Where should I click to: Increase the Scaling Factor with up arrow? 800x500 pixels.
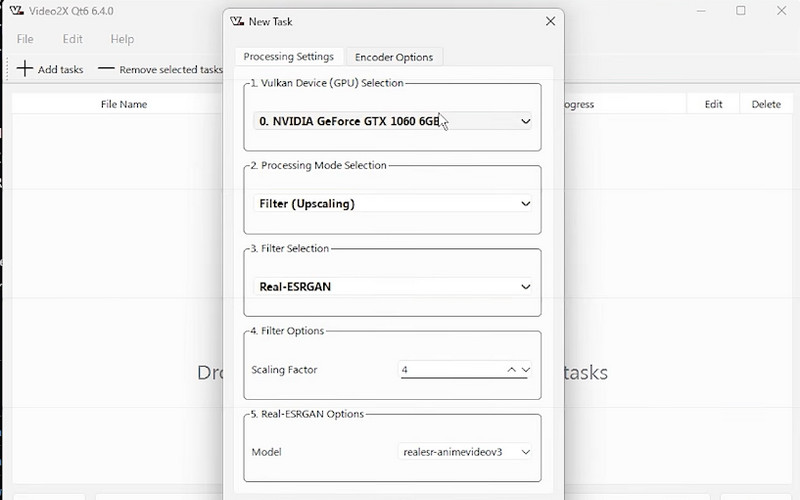tap(512, 369)
